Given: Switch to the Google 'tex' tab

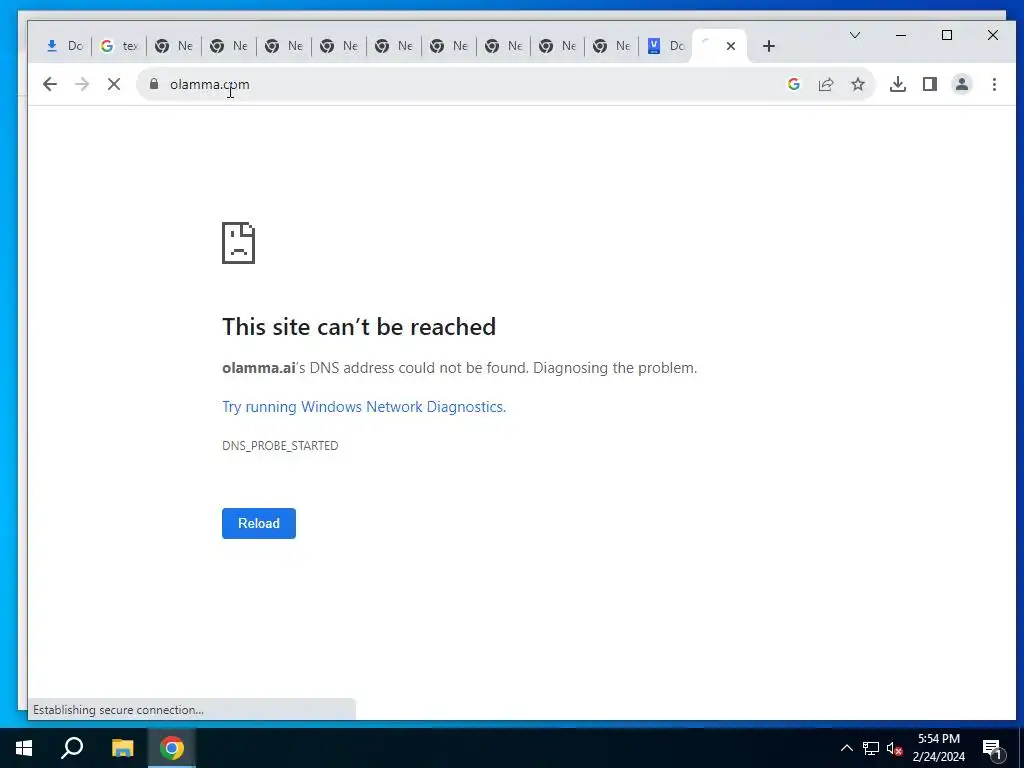Looking at the screenshot, I should tap(119, 46).
